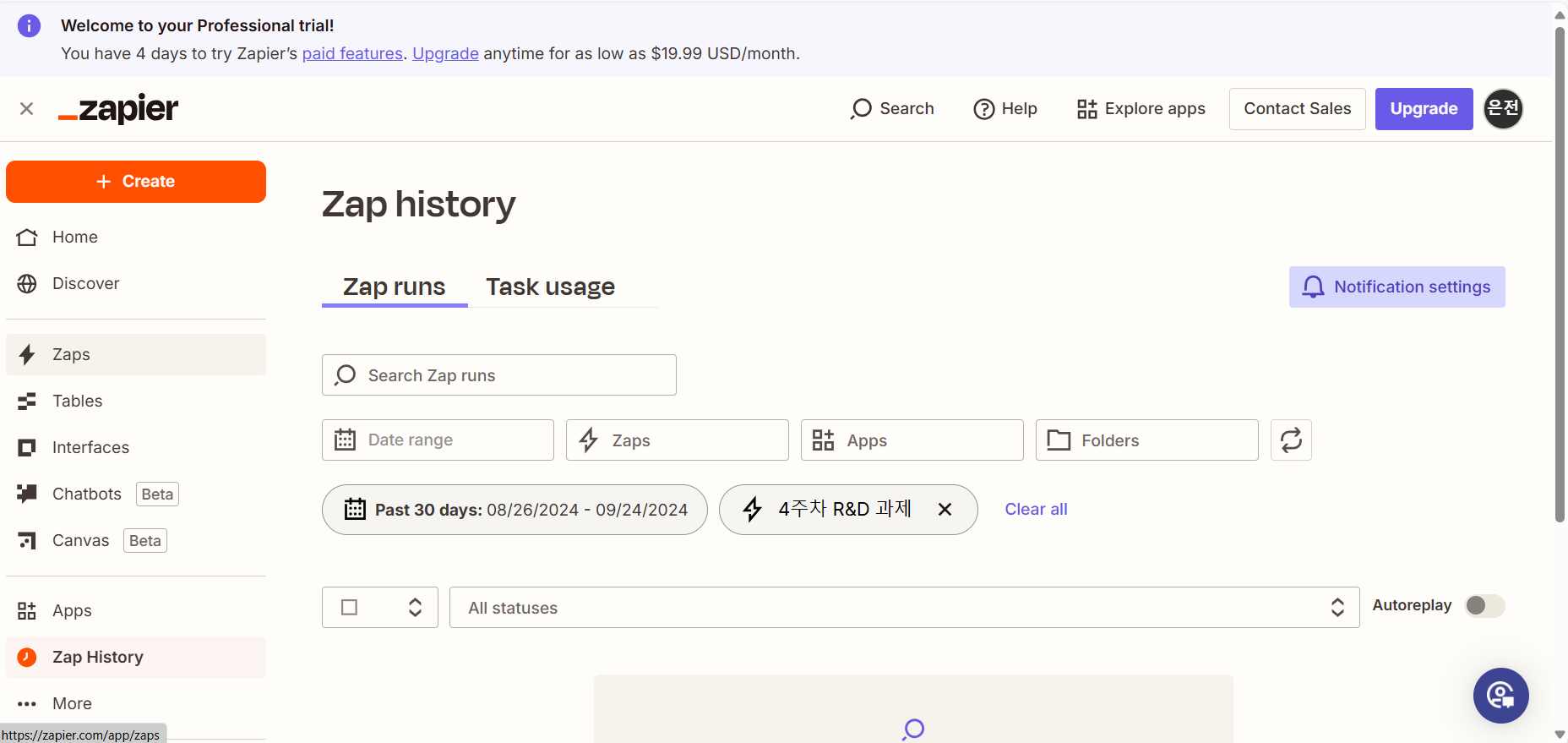Viewport: 1568px width, 743px height.
Task: Click the Interfaces sidebar icon
Action: click(x=27, y=448)
